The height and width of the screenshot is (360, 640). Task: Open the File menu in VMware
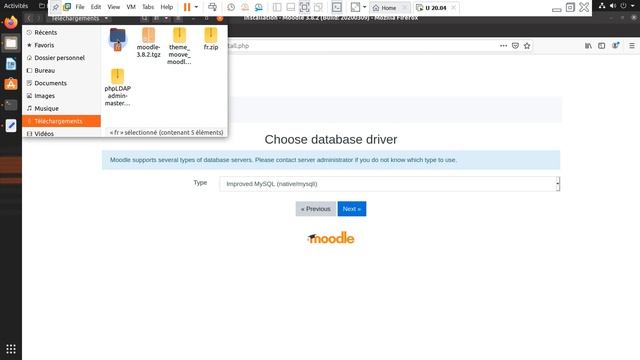[x=80, y=7]
